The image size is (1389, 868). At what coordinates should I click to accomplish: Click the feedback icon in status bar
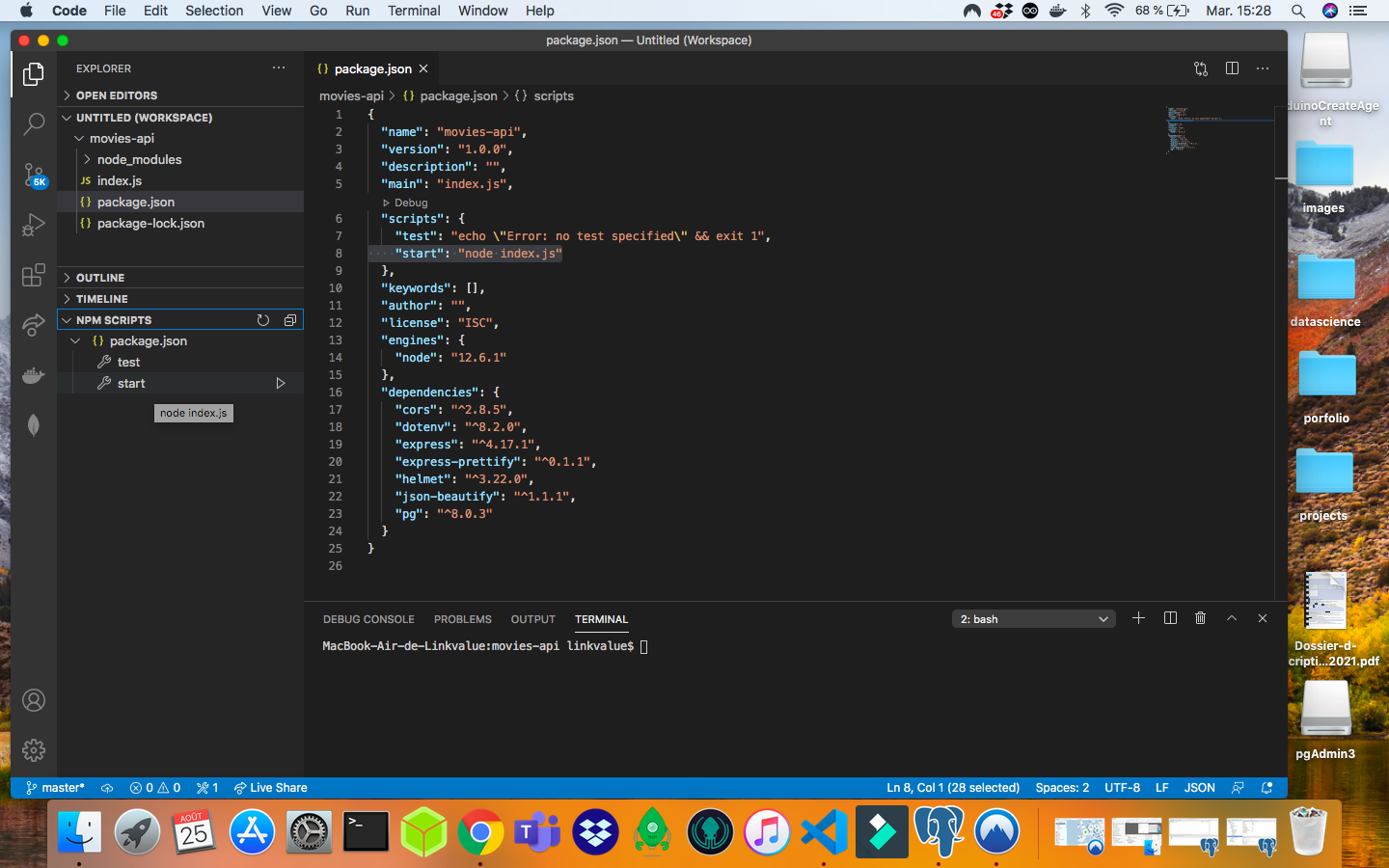click(x=1238, y=788)
